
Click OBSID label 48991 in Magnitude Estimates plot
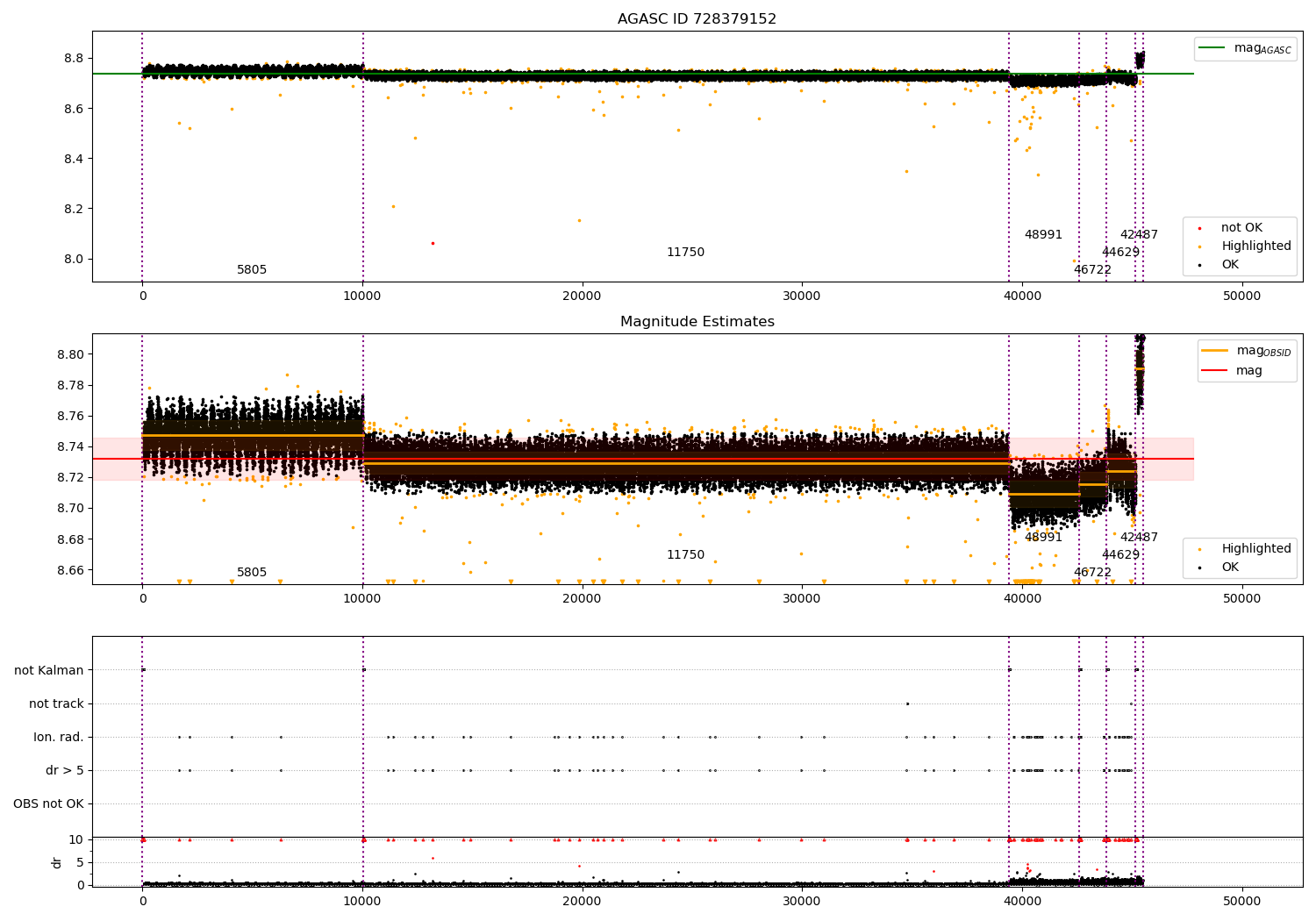[x=1043, y=538]
